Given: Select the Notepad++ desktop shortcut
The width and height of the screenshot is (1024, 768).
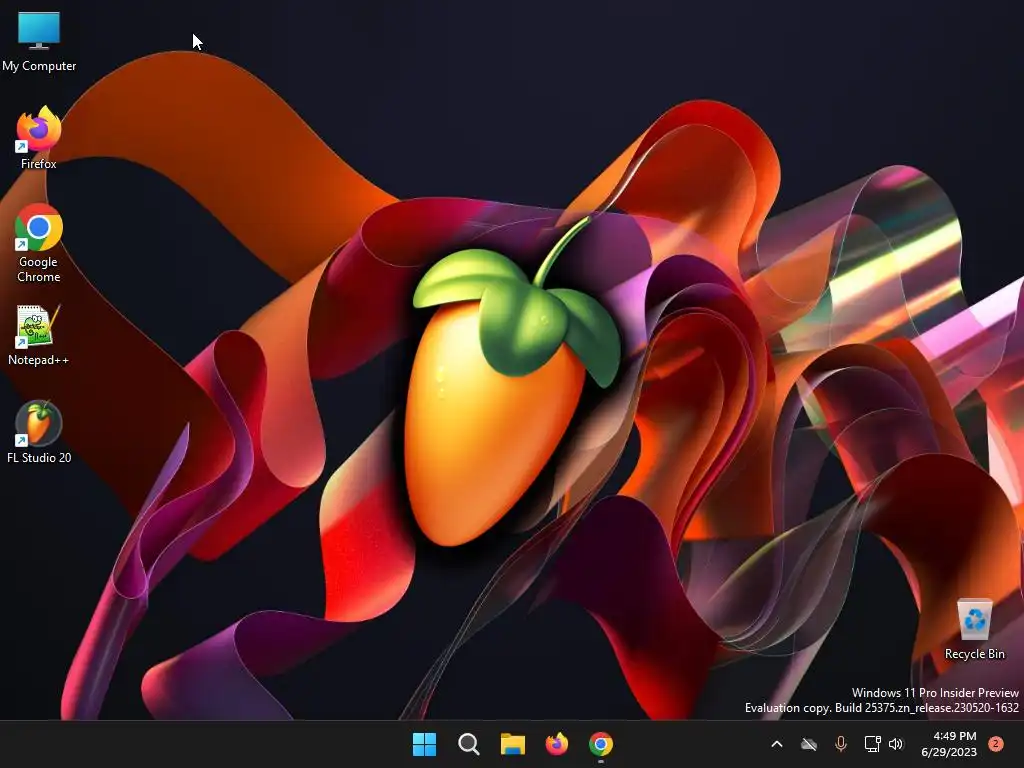Looking at the screenshot, I should (x=39, y=335).
